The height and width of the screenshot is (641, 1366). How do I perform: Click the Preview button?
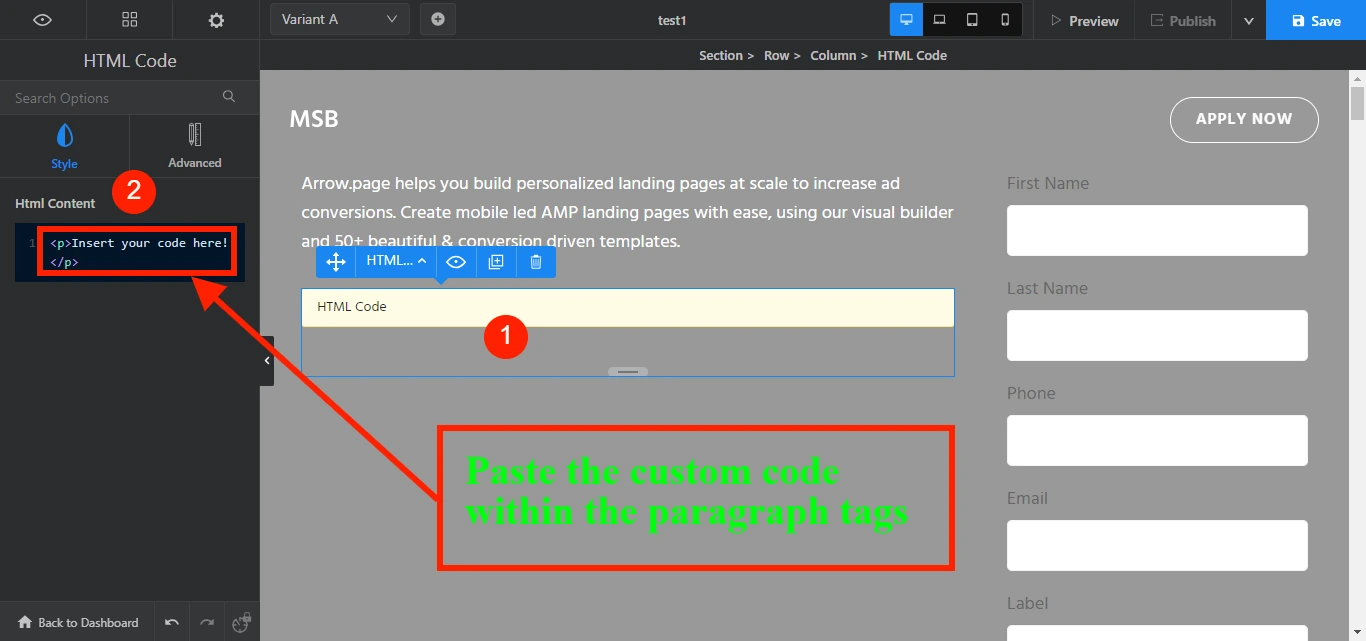pyautogui.click(x=1083, y=20)
